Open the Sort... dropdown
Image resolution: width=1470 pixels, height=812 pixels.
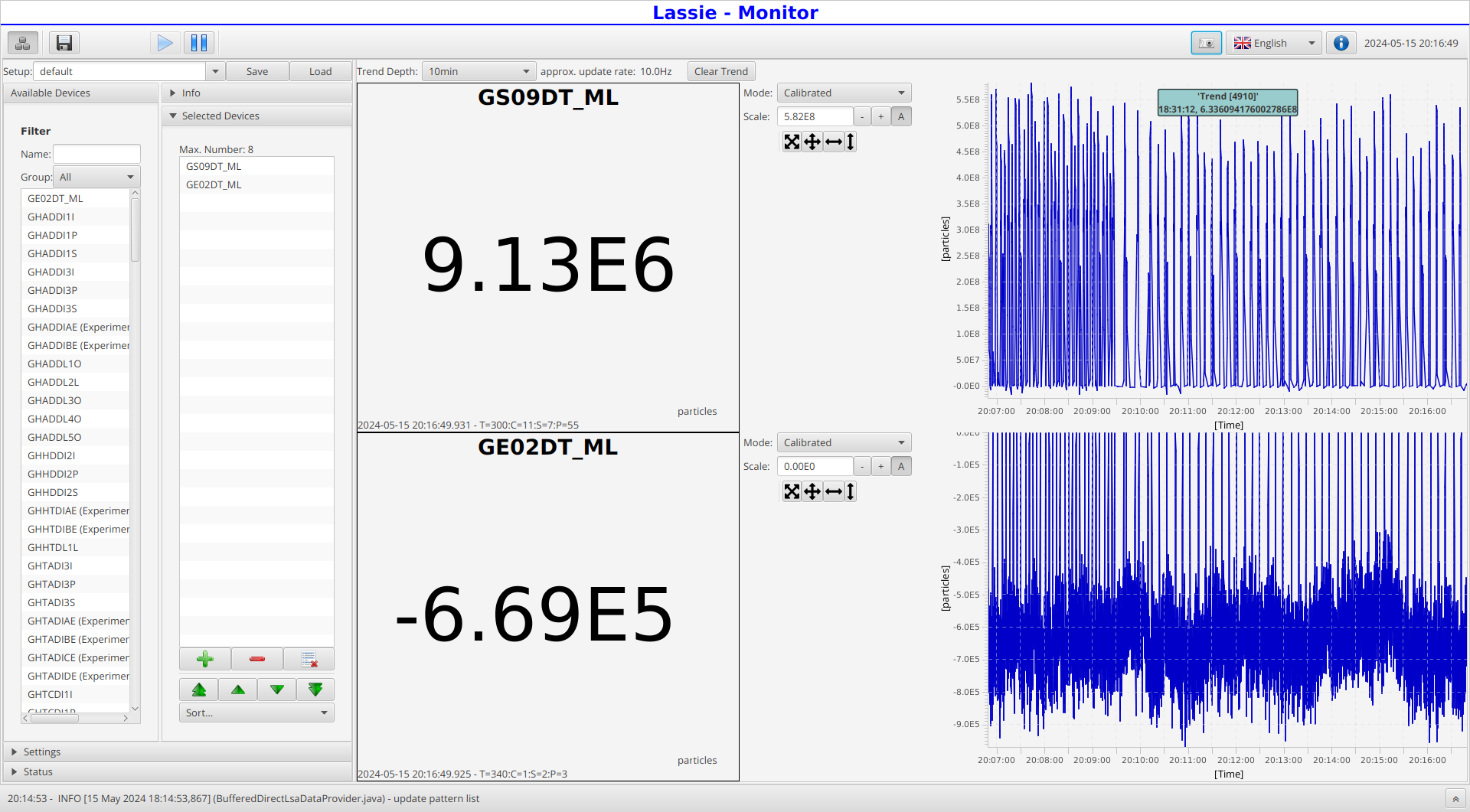coord(256,713)
